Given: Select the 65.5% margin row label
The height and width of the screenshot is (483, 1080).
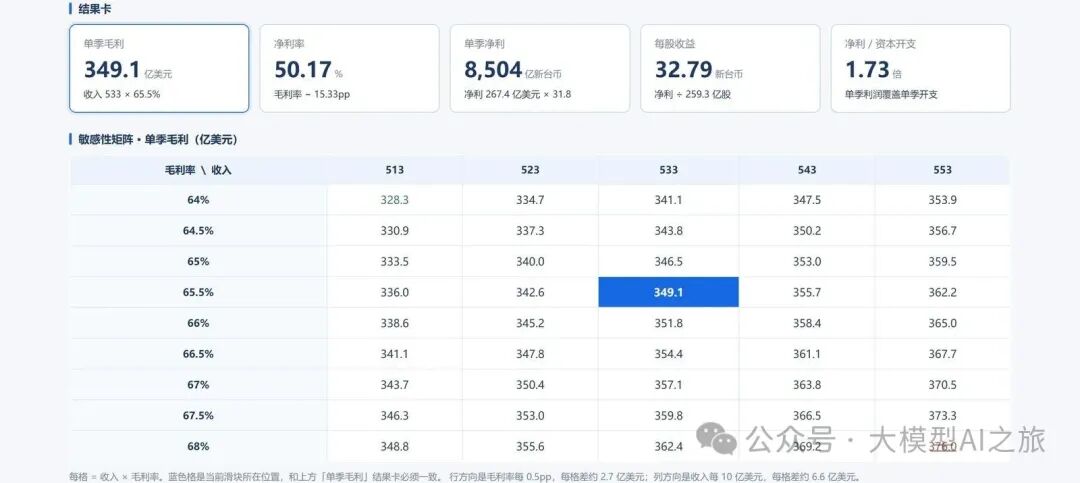Looking at the screenshot, I should [198, 292].
